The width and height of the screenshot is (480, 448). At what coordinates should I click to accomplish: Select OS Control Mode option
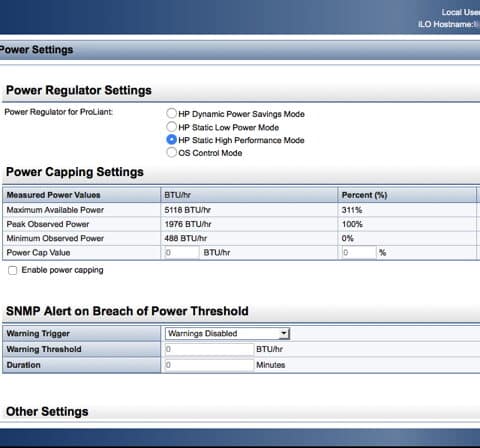(x=171, y=152)
